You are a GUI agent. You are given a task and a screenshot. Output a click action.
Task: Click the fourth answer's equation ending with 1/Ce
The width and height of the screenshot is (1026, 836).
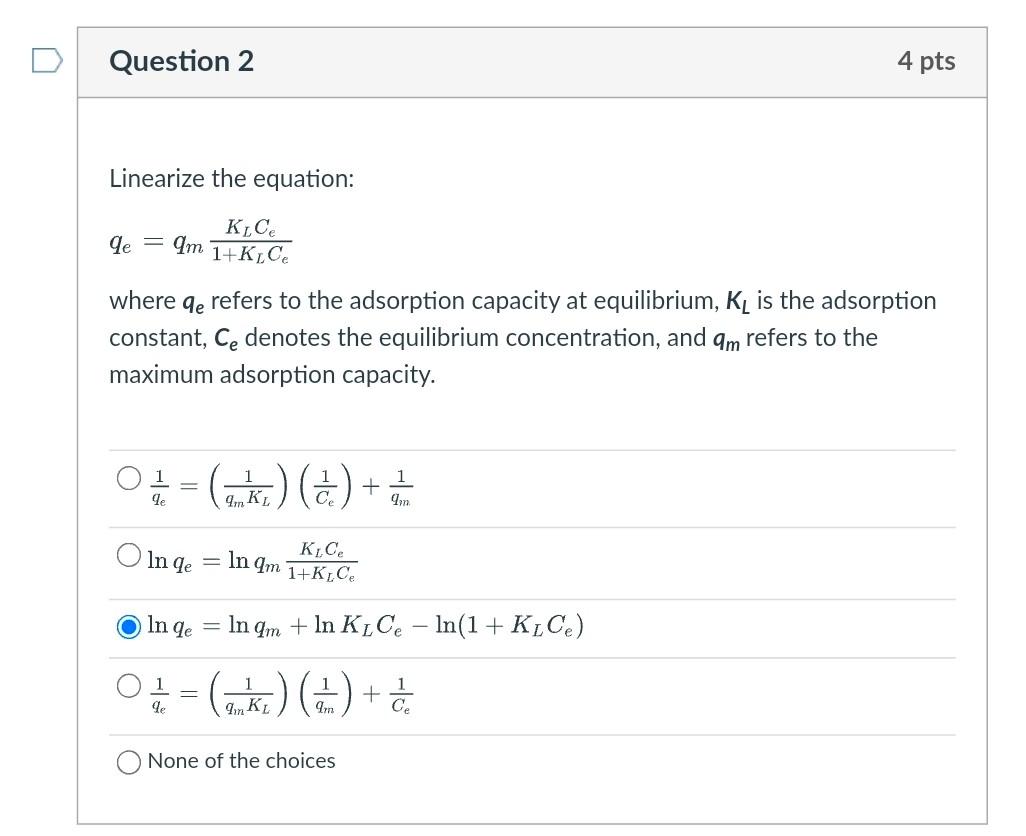[281, 695]
